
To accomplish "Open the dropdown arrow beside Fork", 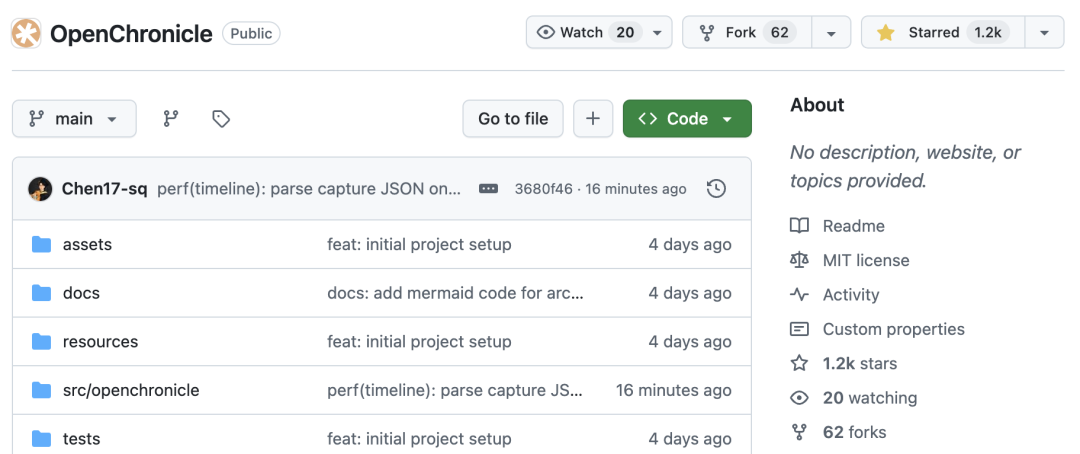I will click(831, 33).
